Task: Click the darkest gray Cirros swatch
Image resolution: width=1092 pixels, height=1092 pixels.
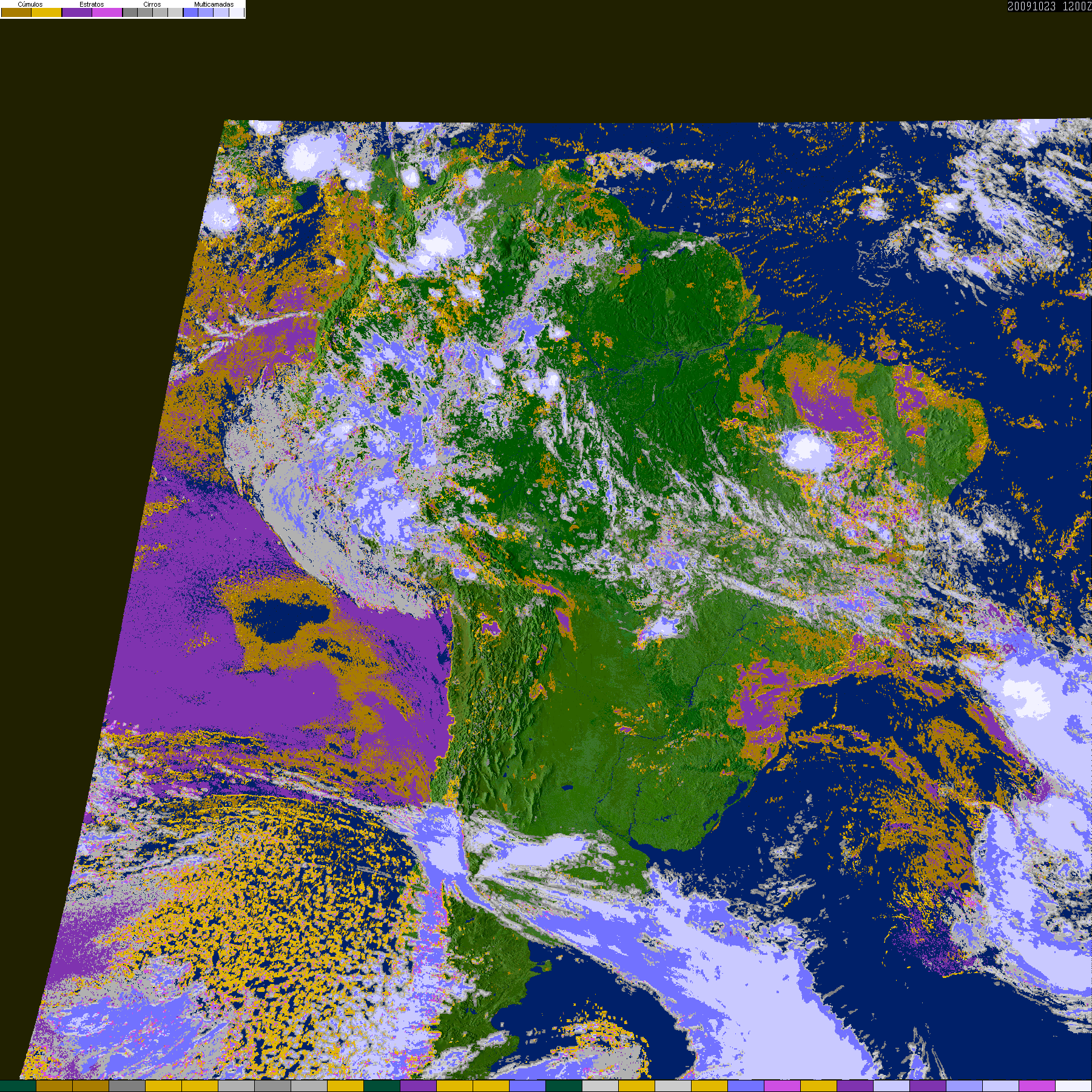Action: 130,12
